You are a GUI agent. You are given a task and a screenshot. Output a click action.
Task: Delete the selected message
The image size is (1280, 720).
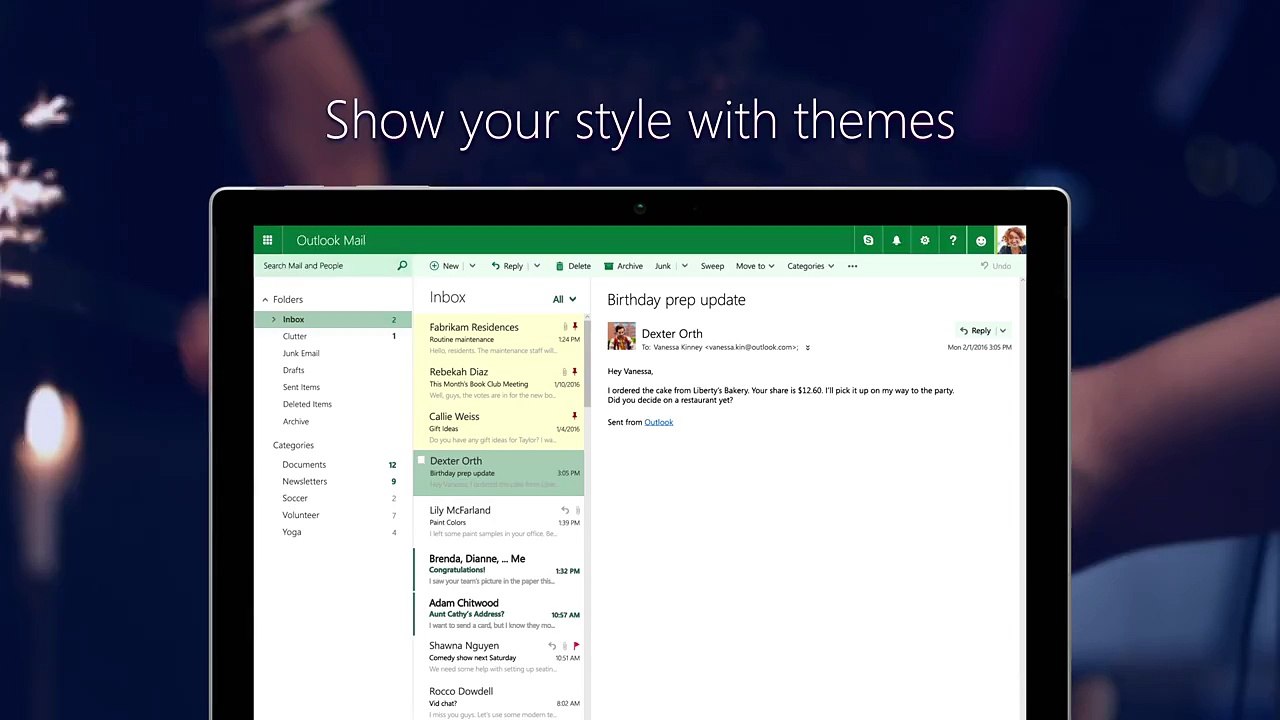(573, 266)
